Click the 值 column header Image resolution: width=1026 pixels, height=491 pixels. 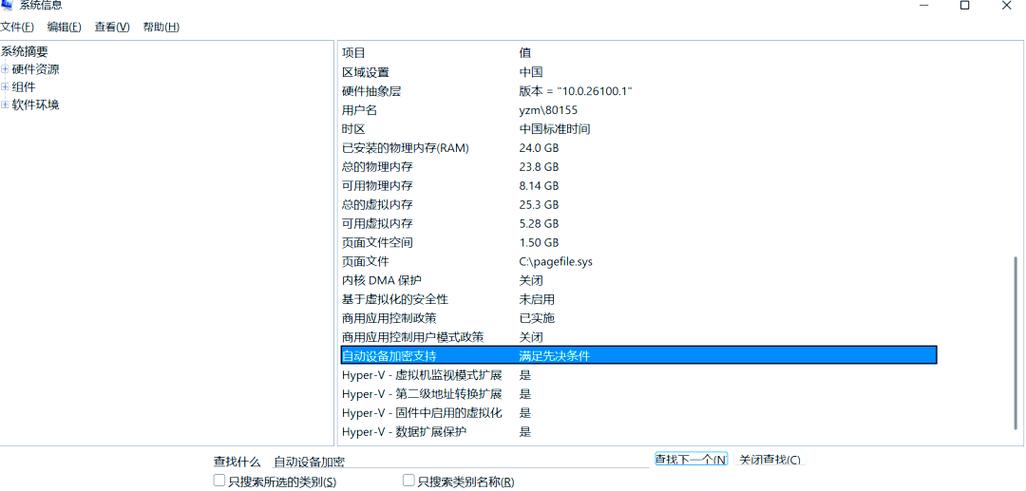(525, 53)
